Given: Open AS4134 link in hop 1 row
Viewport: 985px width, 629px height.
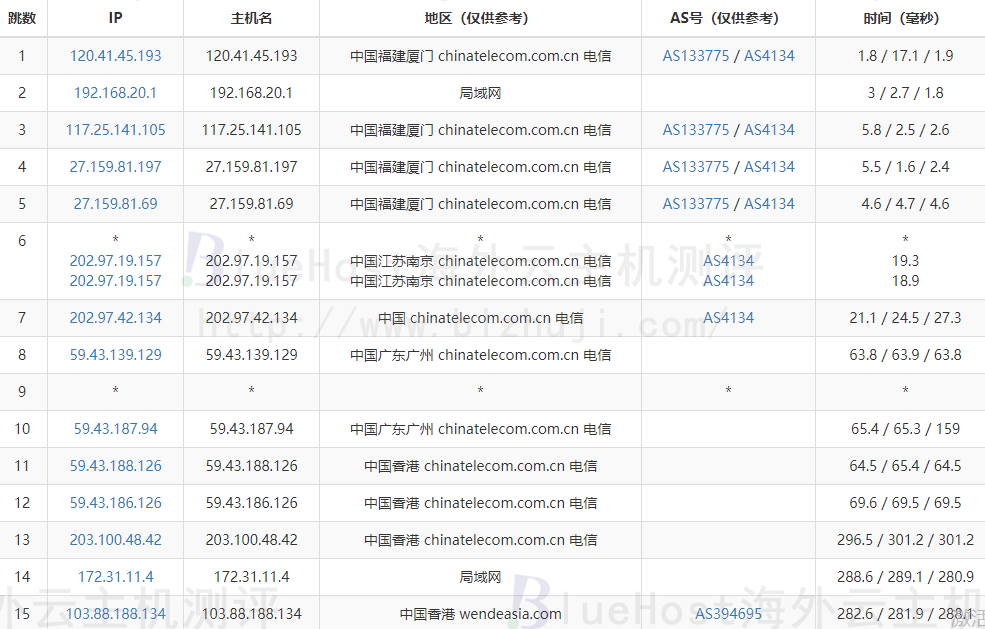Looking at the screenshot, I should pyautogui.click(x=770, y=56).
